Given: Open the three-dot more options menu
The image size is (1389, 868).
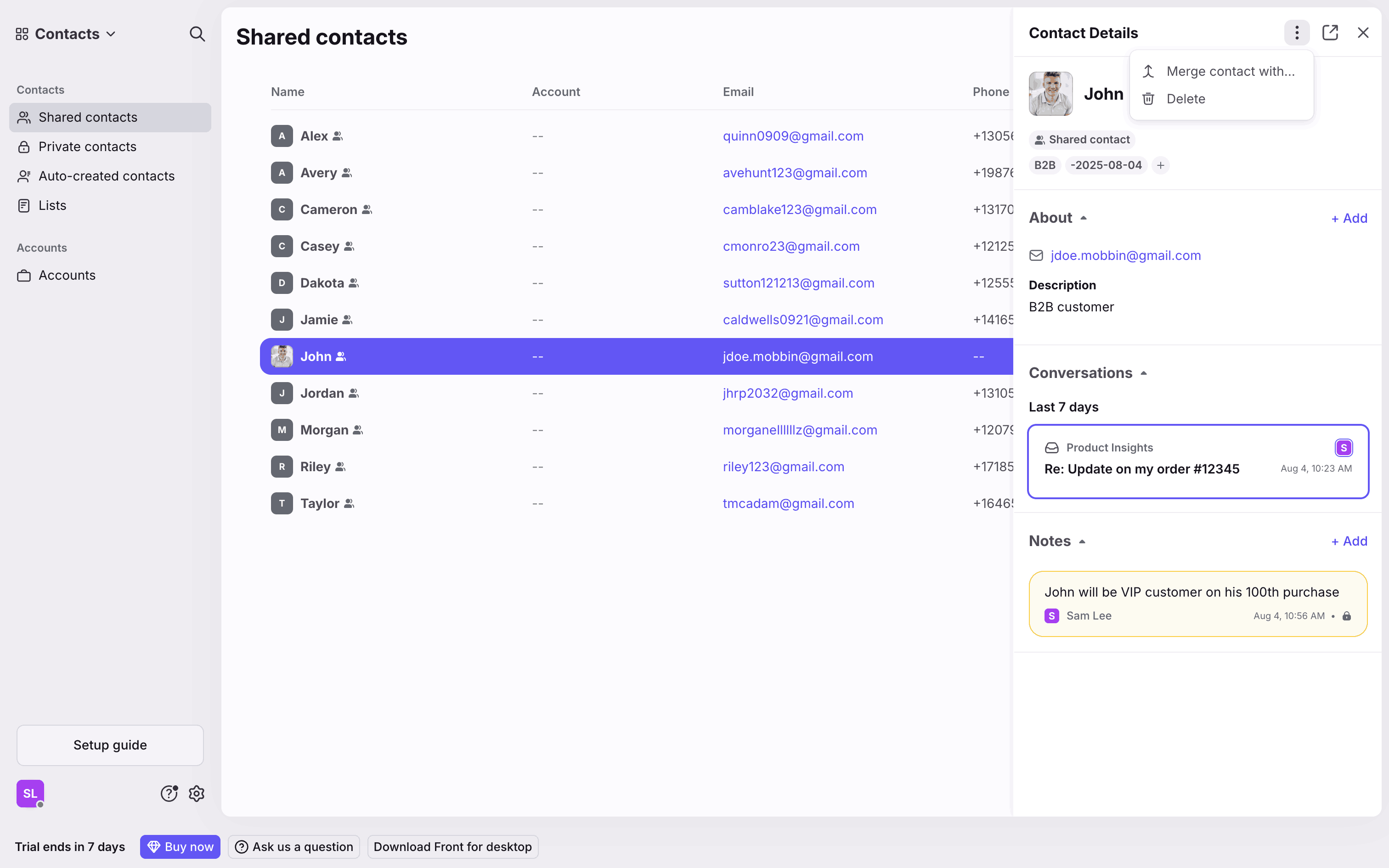Looking at the screenshot, I should pyautogui.click(x=1297, y=33).
